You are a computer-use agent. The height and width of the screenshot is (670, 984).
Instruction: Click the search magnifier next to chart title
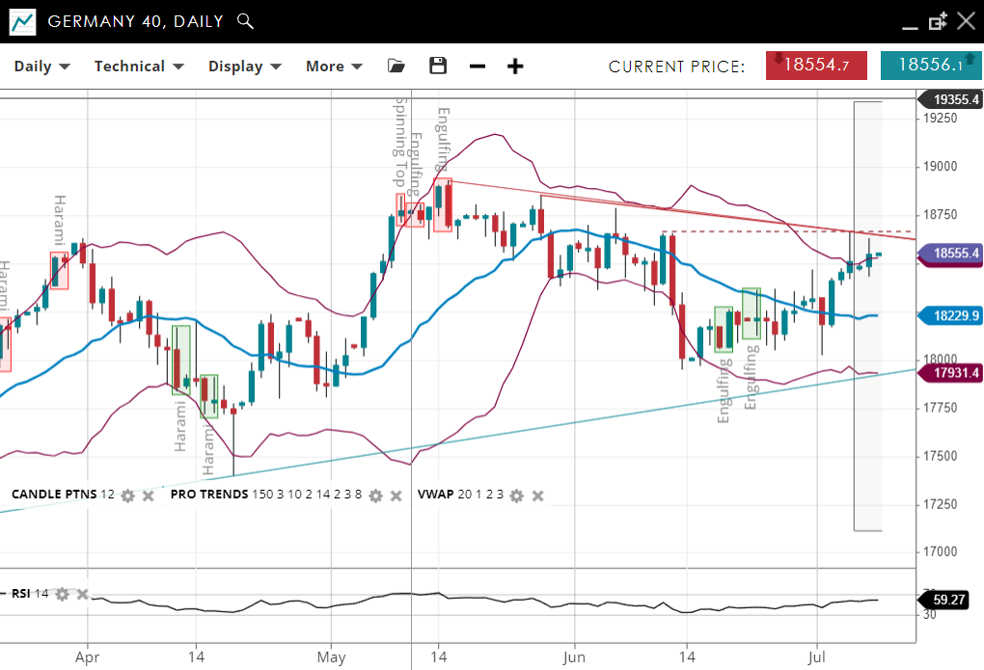click(x=245, y=21)
